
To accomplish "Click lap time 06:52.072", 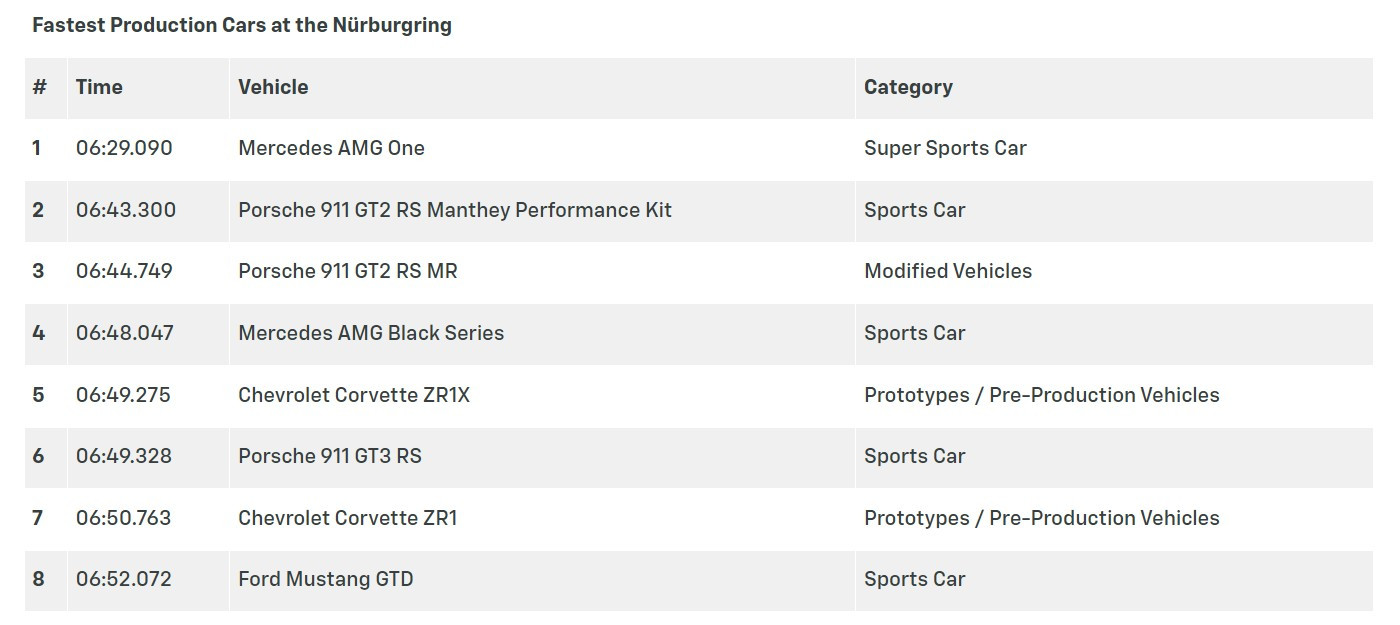I will 124,579.
